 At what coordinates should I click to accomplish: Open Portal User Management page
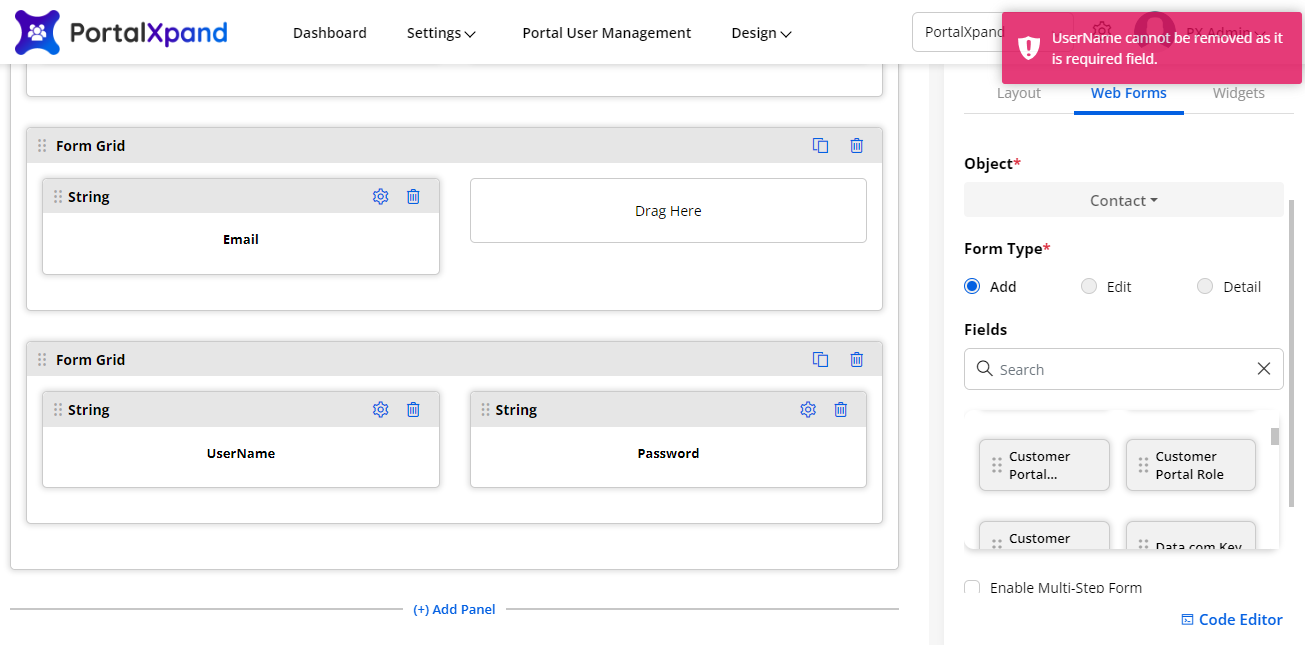click(x=606, y=33)
